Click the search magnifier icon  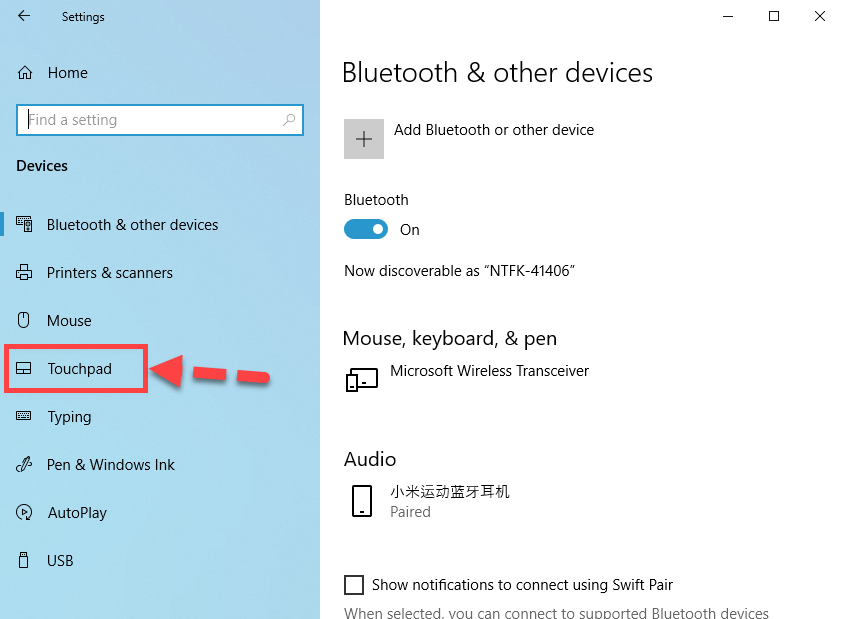tap(289, 120)
